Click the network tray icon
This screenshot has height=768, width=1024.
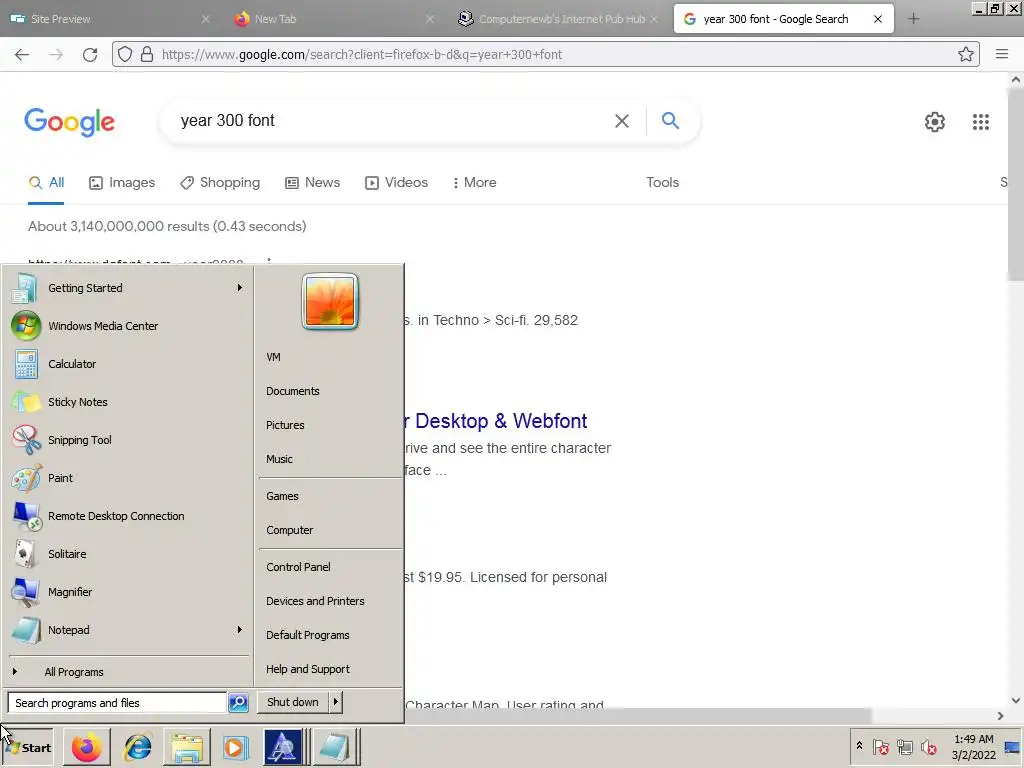pyautogui.click(x=904, y=747)
